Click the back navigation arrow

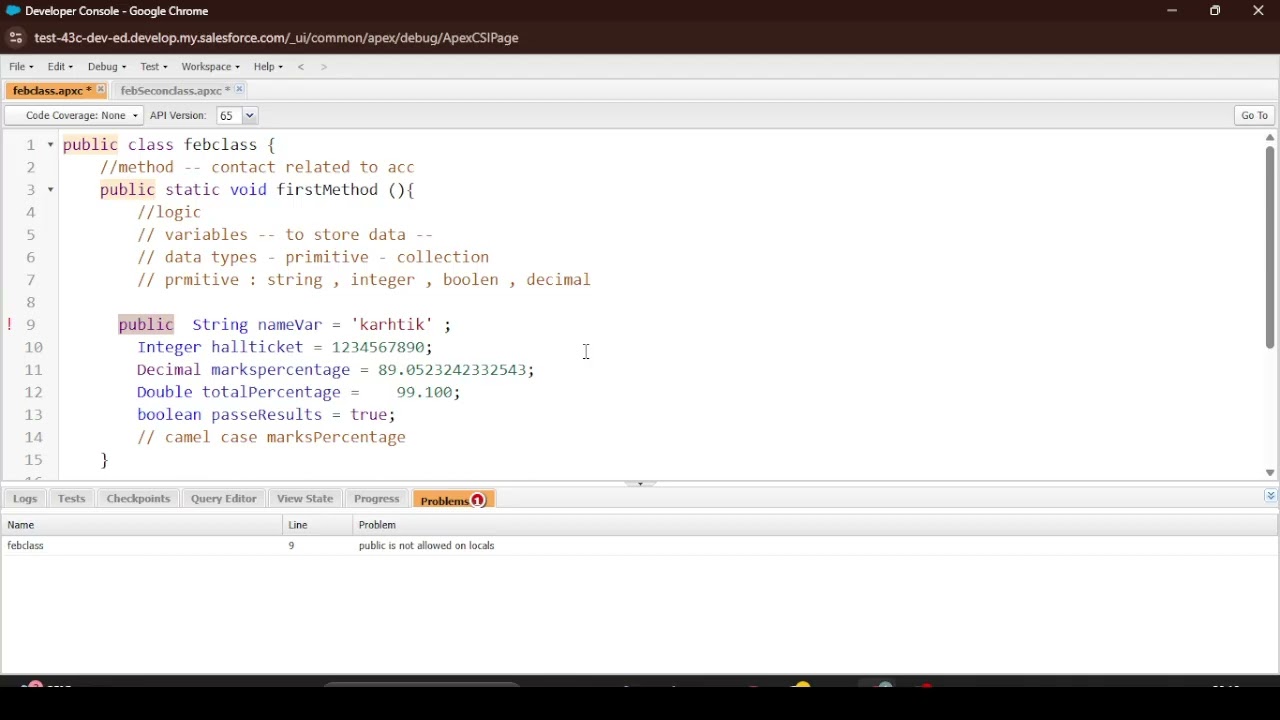pyautogui.click(x=301, y=67)
